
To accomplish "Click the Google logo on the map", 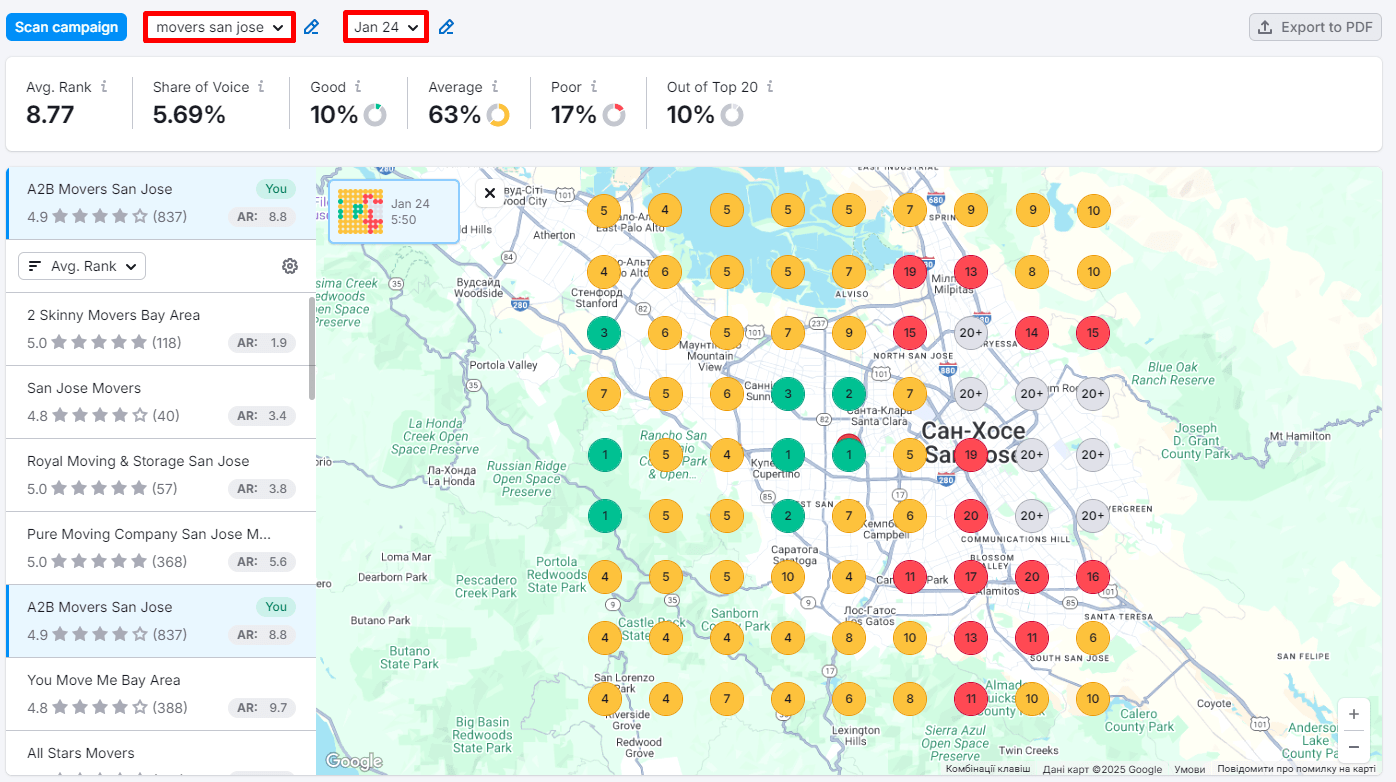I will (x=353, y=761).
